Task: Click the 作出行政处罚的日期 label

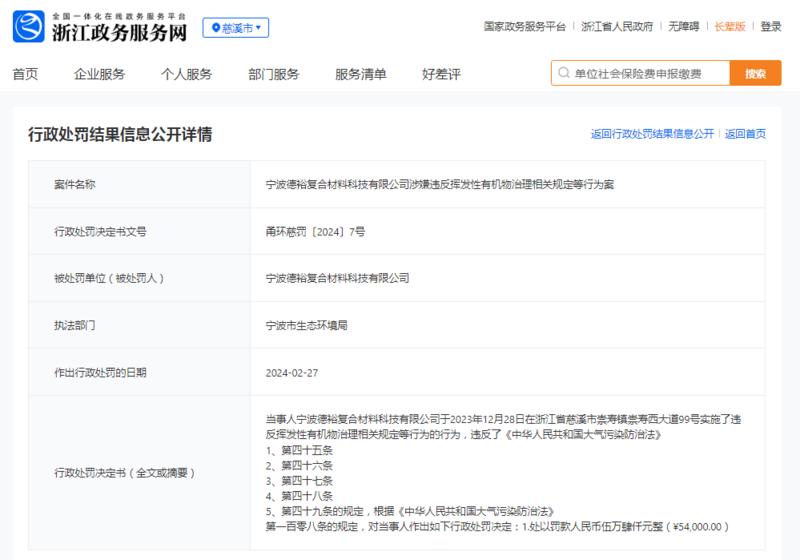Action: (x=101, y=373)
